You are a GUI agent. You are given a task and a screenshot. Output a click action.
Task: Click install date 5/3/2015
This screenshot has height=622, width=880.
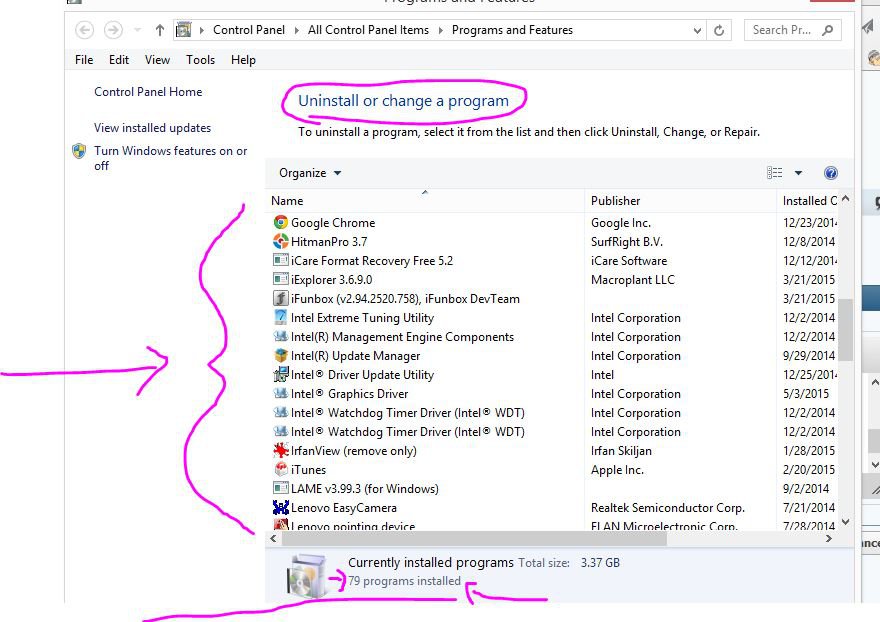pos(806,394)
